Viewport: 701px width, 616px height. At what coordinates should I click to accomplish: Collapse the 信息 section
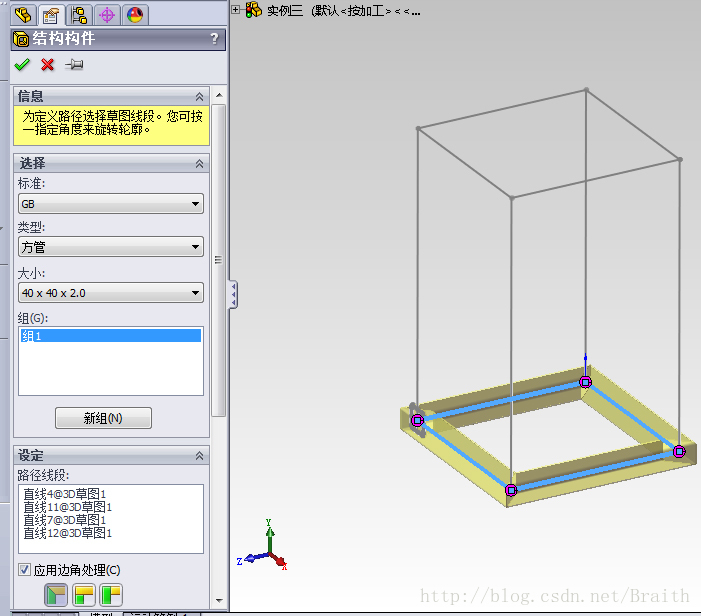coord(199,96)
